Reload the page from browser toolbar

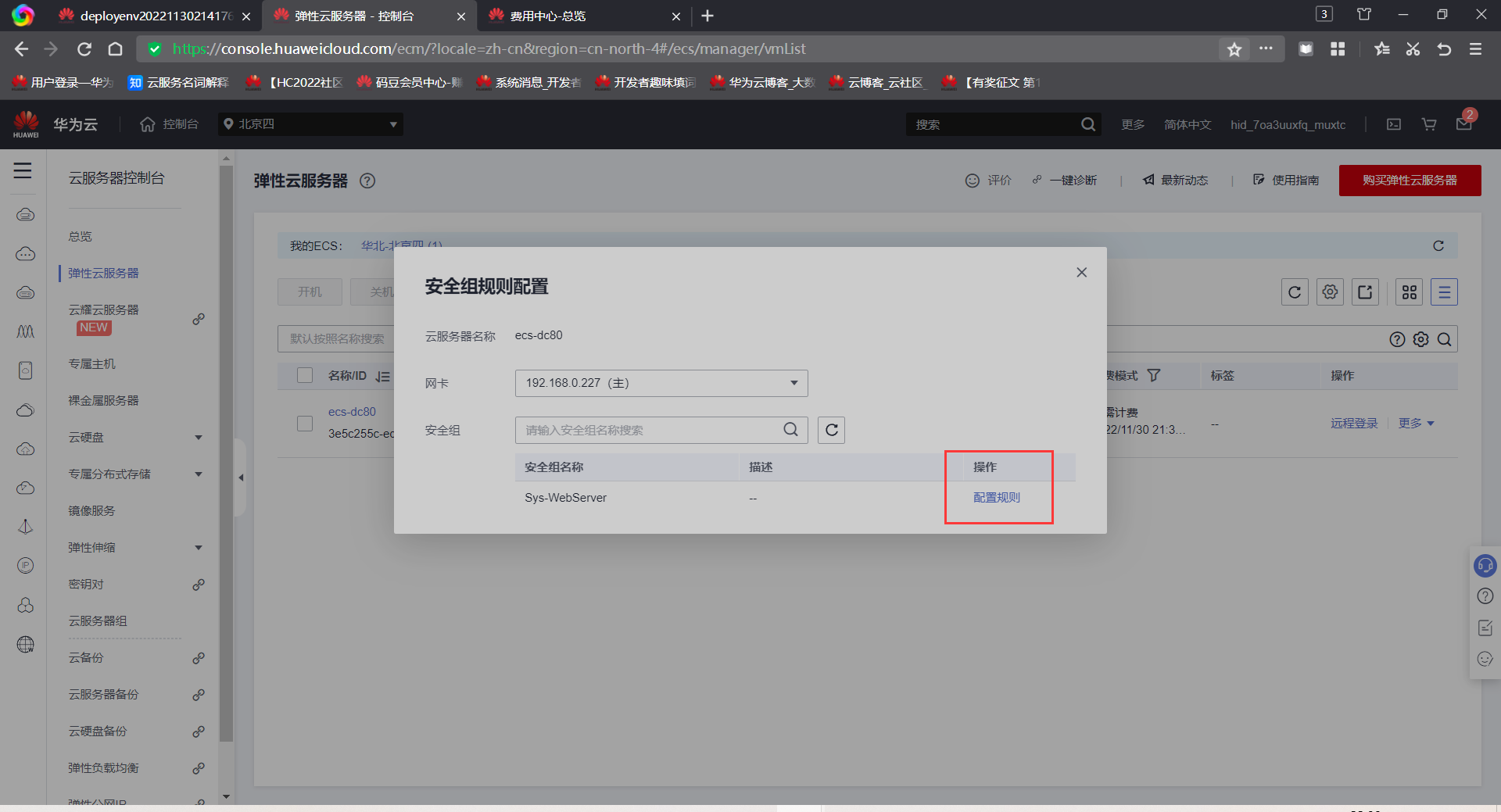pos(84,49)
